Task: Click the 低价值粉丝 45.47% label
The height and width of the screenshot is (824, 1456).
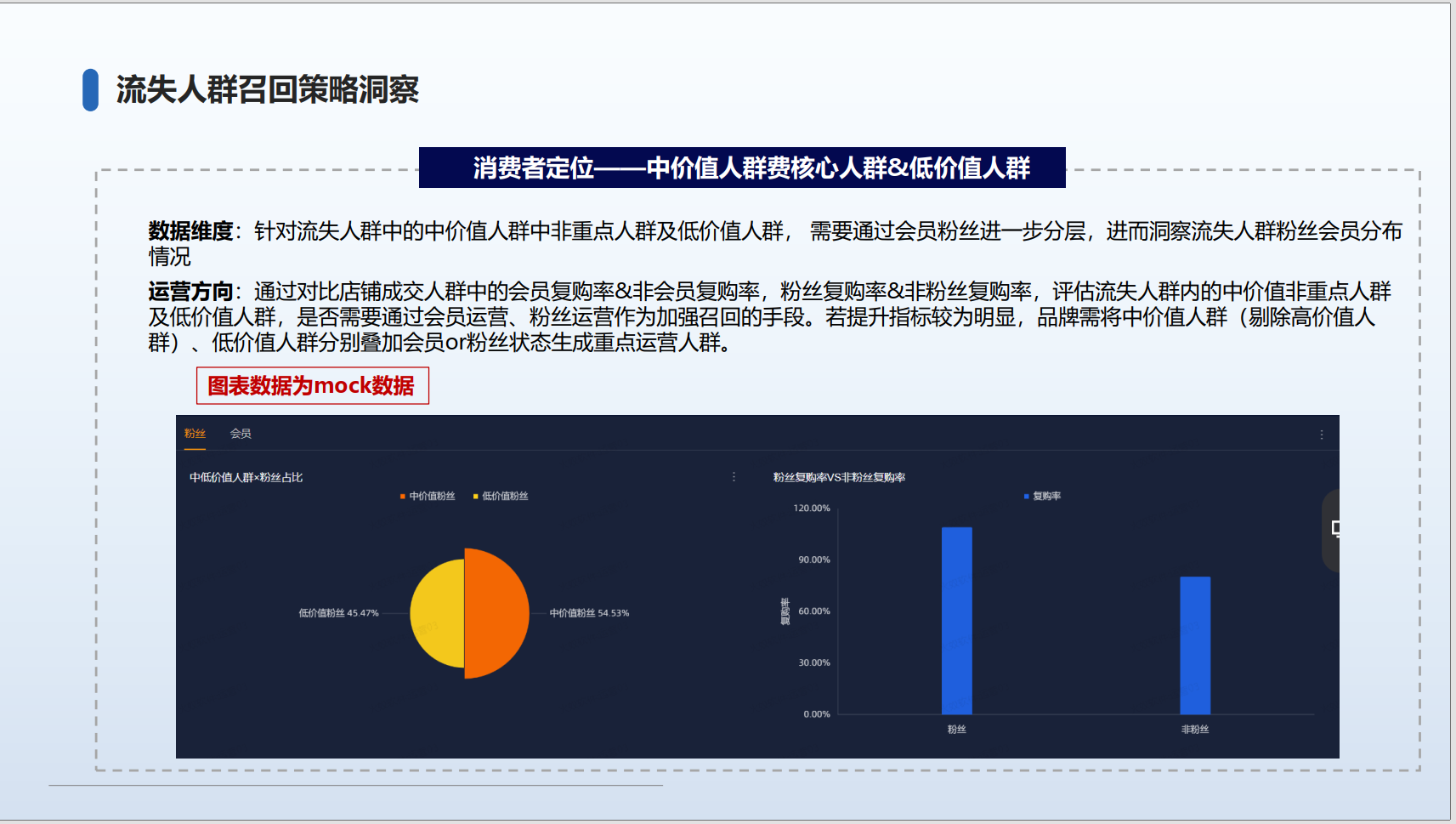Action: click(x=338, y=613)
